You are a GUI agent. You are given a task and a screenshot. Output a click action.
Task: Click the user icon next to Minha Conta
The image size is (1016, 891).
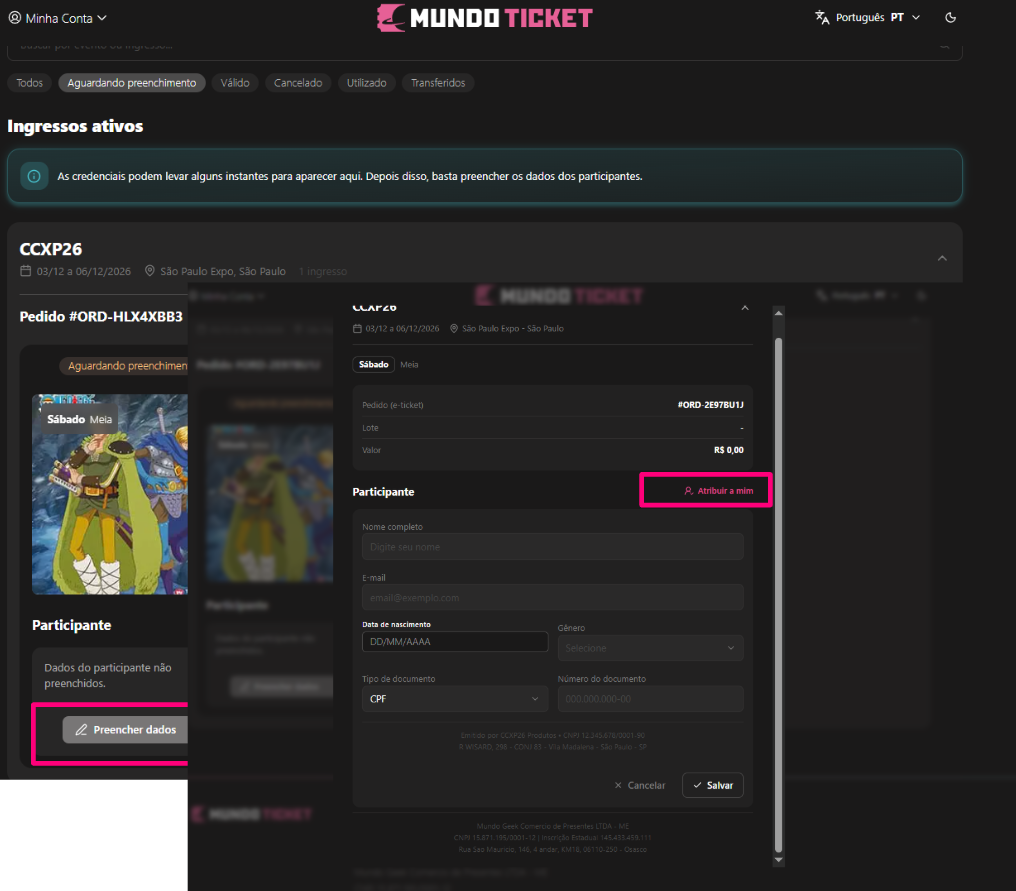point(15,17)
